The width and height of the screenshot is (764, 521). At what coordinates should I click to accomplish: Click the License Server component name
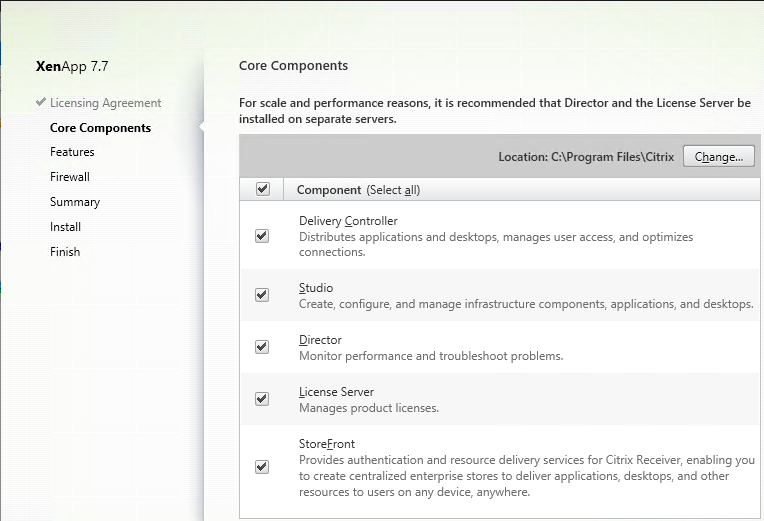click(x=336, y=392)
